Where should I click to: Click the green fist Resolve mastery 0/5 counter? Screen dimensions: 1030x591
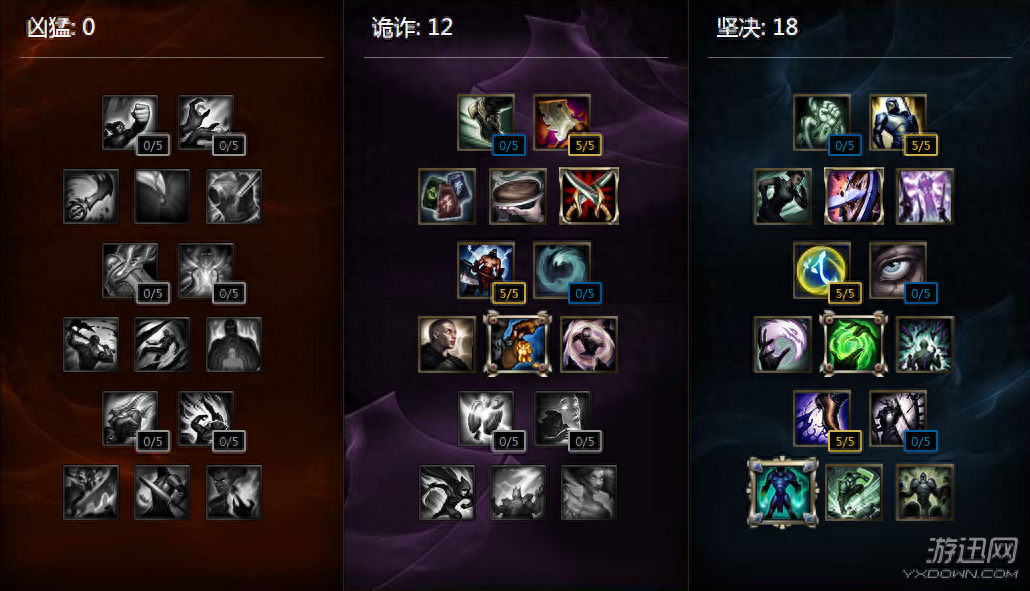(845, 146)
